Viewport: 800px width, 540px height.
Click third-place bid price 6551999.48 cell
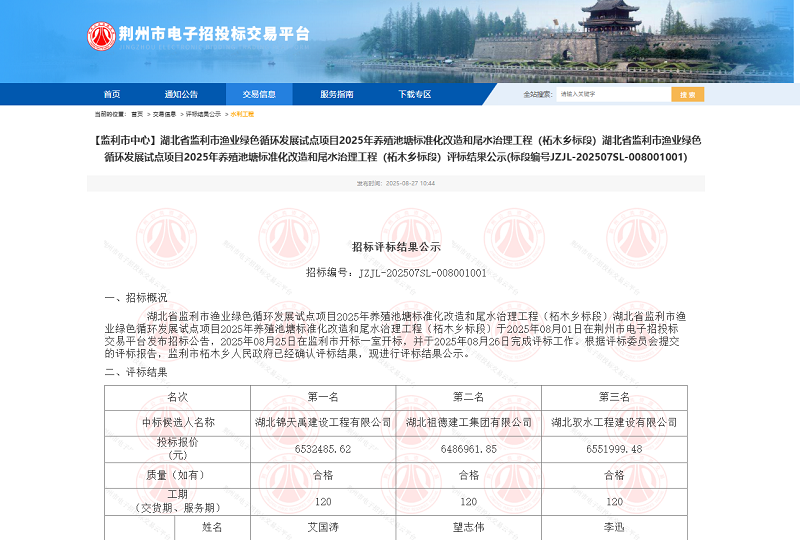(x=614, y=449)
